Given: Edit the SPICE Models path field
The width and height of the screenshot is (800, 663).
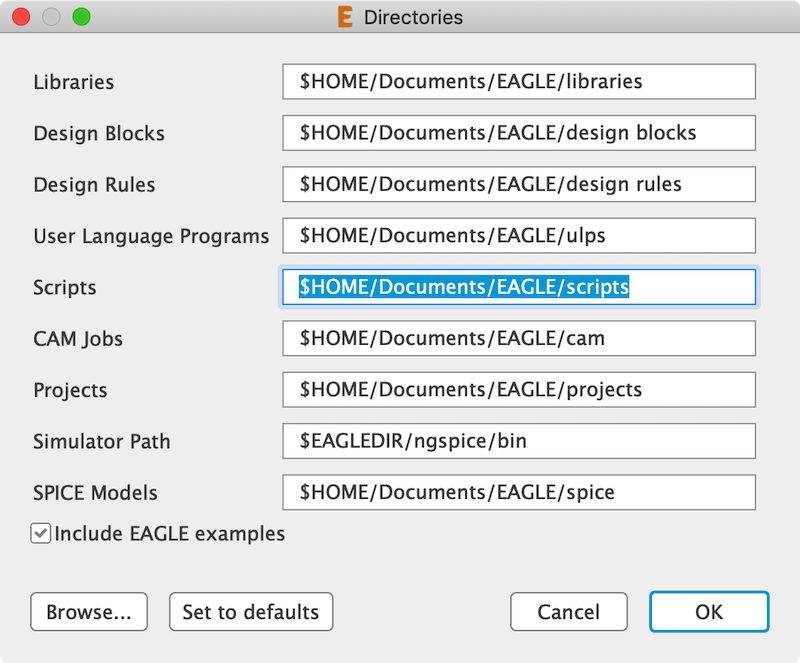Looking at the screenshot, I should coord(519,493).
